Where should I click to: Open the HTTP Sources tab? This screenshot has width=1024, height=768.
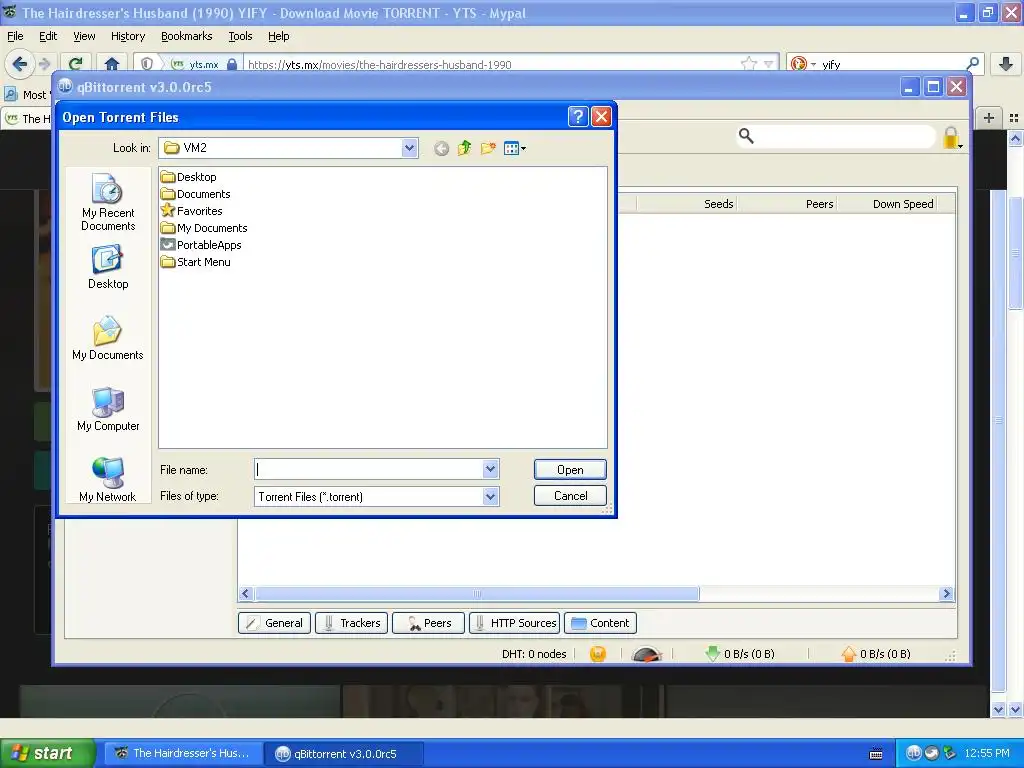tap(515, 623)
